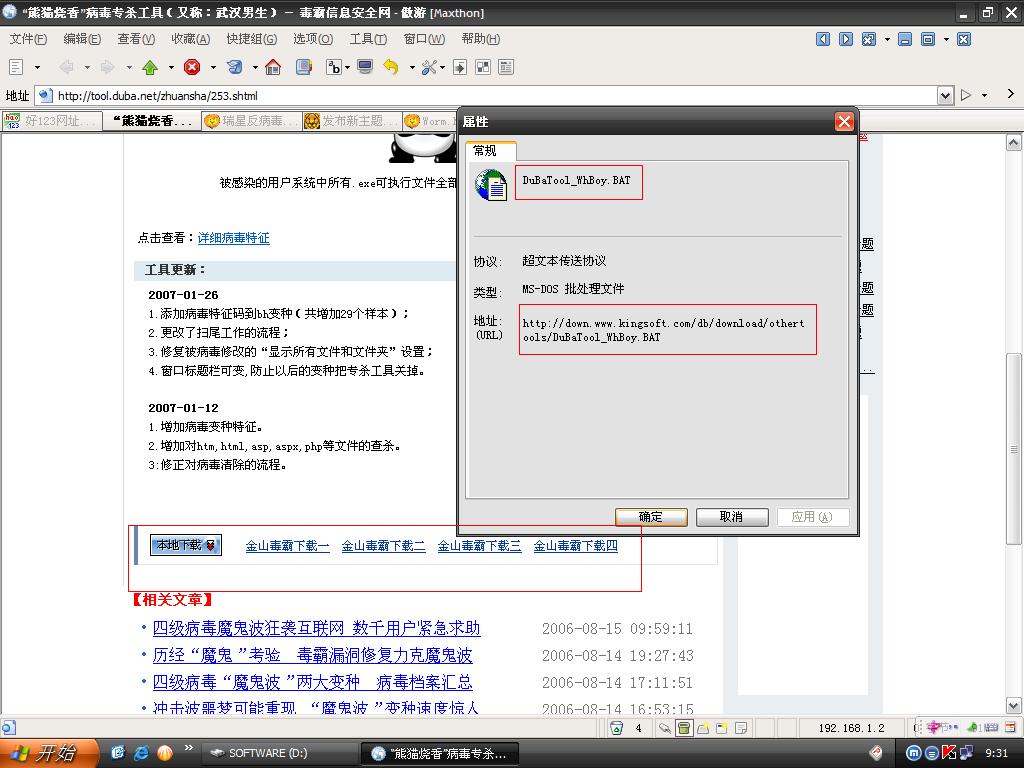Click the page vertical scrollbar down arrow
This screenshot has width=1024, height=768.
(1013, 705)
